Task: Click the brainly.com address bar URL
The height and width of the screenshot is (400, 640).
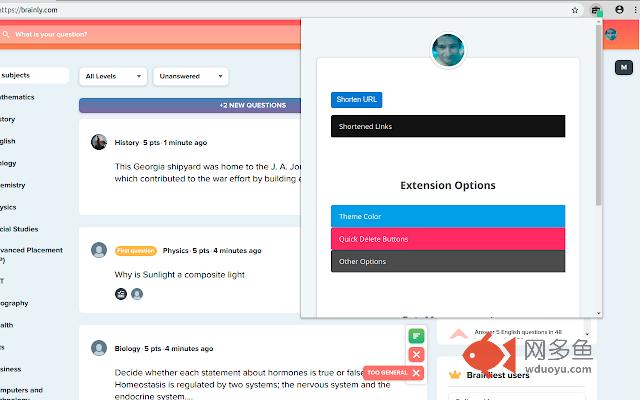Action: click(29, 10)
